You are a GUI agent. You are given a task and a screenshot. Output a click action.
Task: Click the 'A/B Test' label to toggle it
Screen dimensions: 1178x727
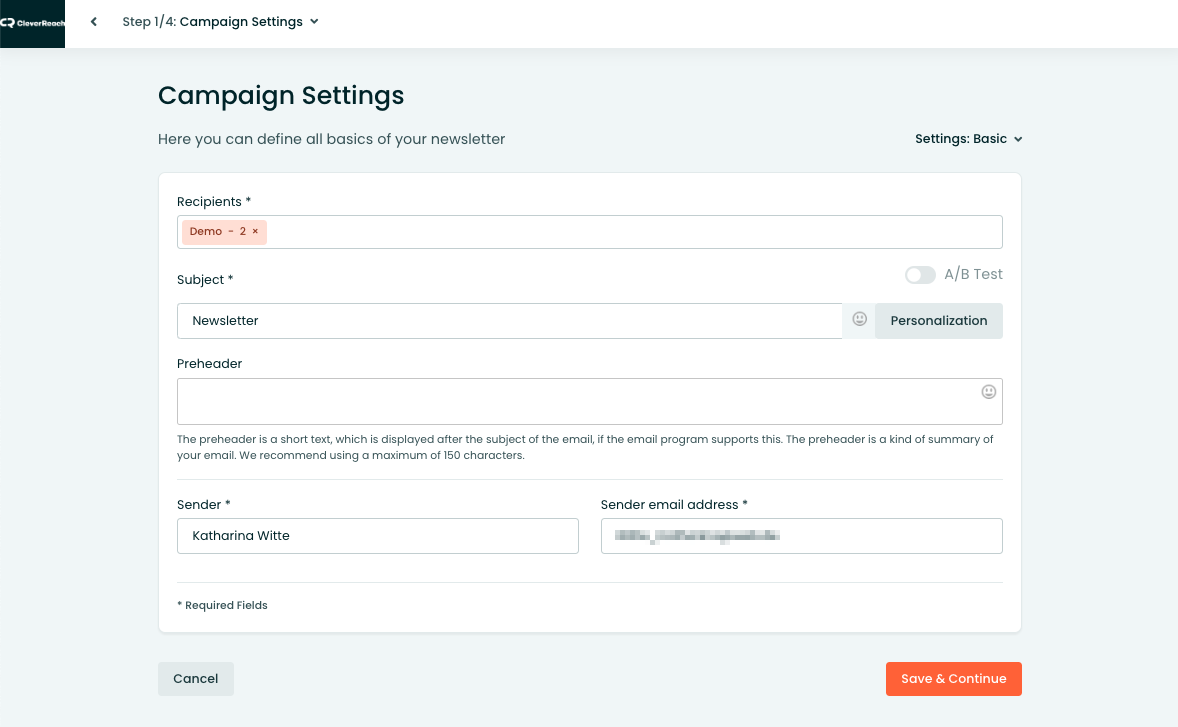pos(972,274)
